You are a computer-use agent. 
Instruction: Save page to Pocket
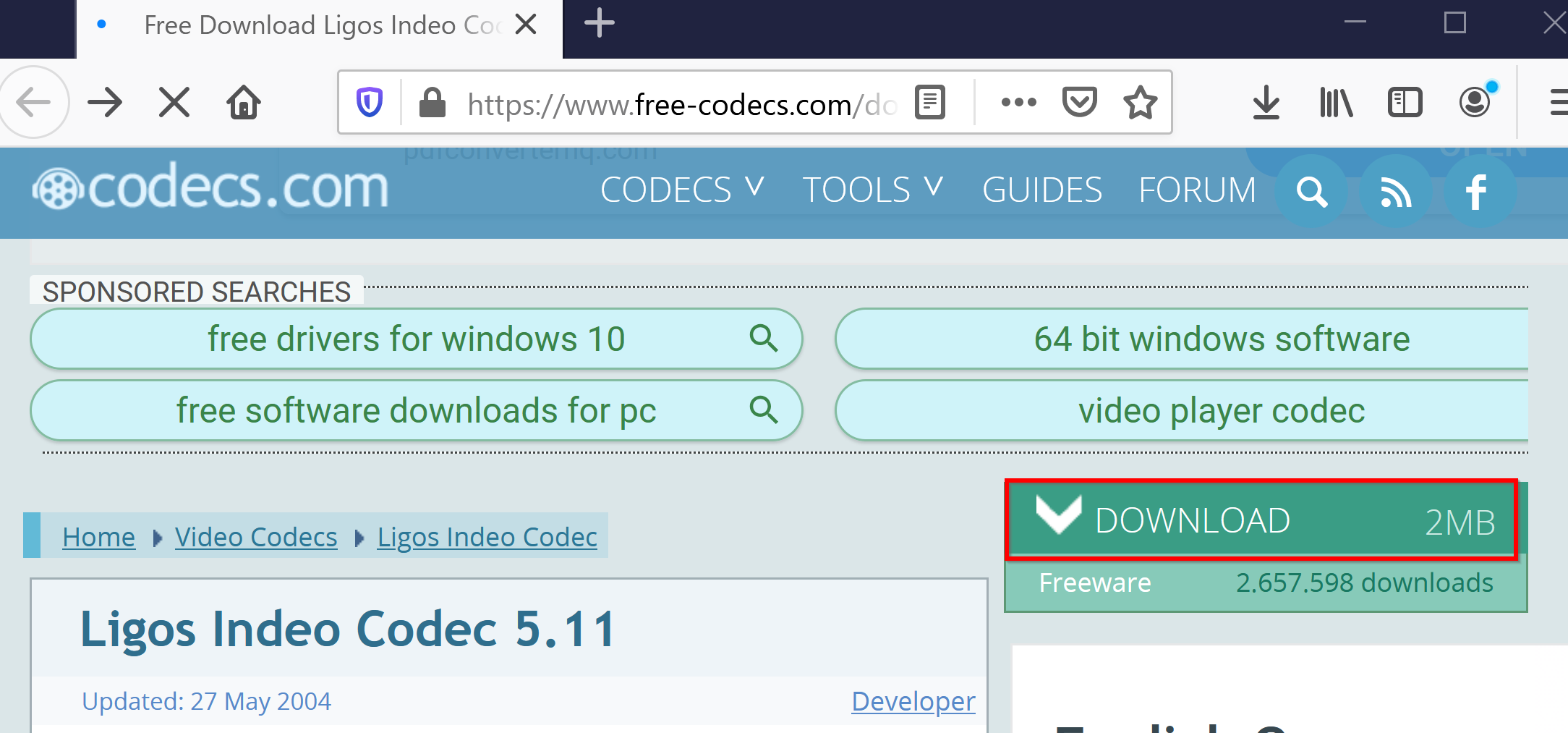click(1079, 103)
